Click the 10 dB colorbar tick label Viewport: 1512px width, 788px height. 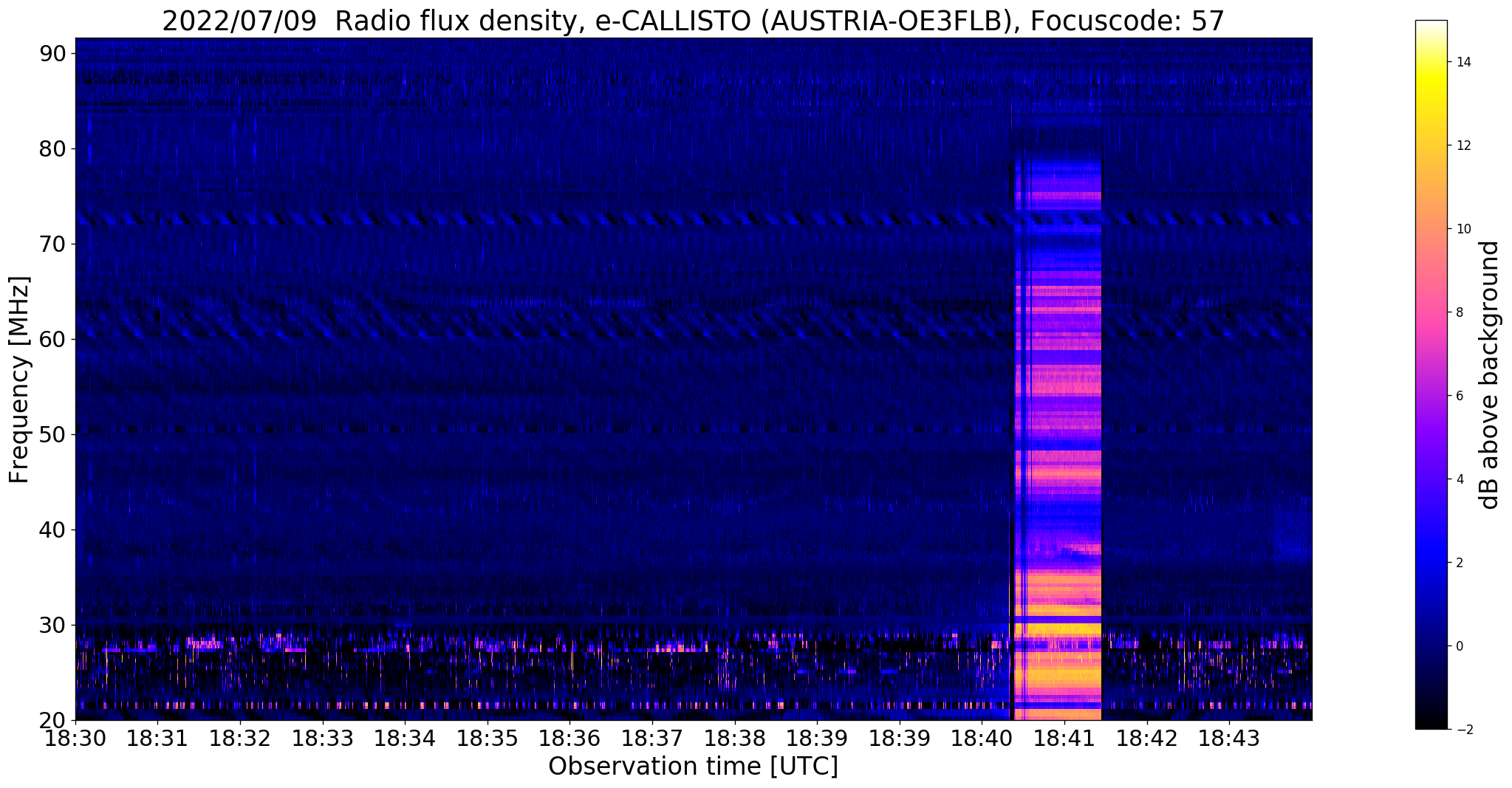pos(1462,229)
